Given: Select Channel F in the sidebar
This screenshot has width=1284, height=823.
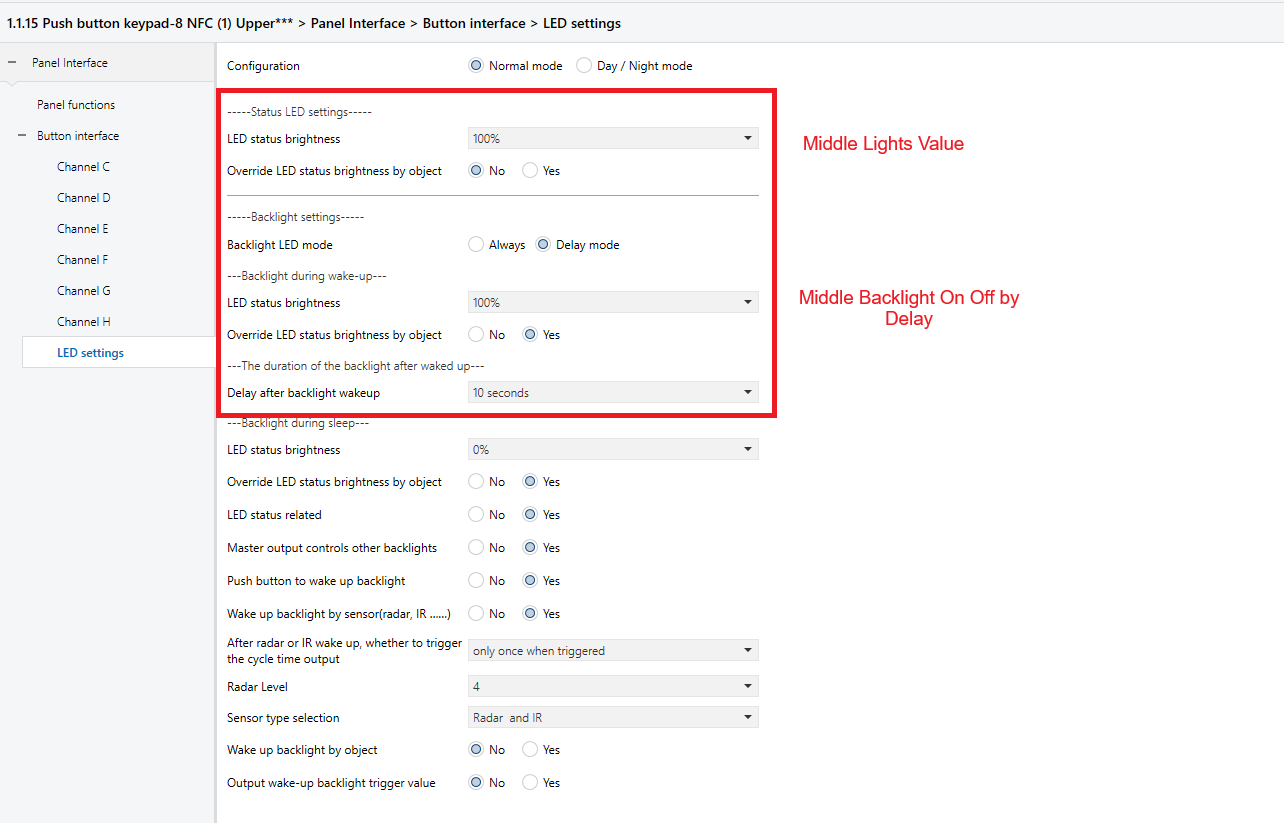Looking at the screenshot, I should [83, 260].
